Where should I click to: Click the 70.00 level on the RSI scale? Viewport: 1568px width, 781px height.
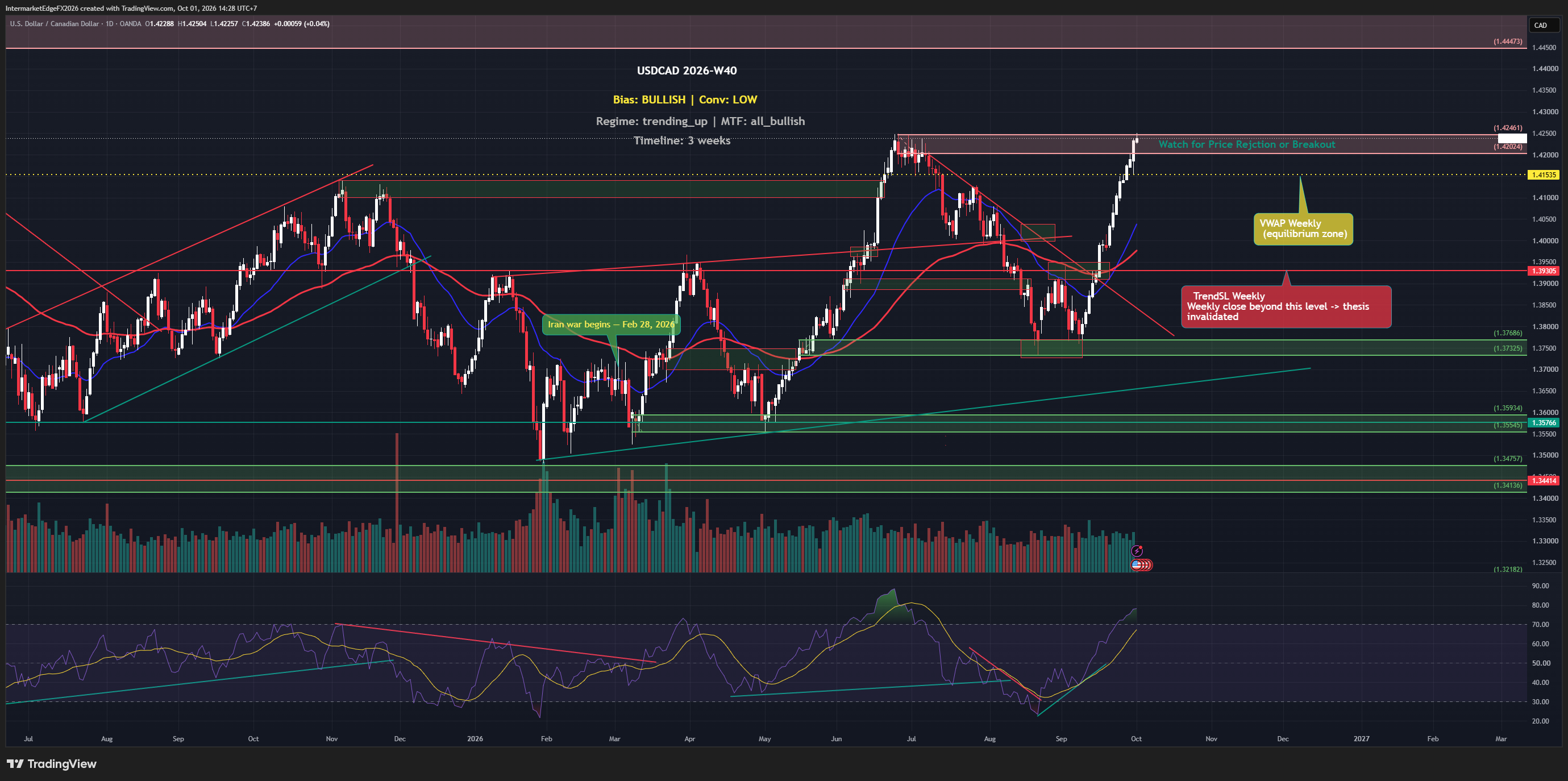pos(1541,624)
